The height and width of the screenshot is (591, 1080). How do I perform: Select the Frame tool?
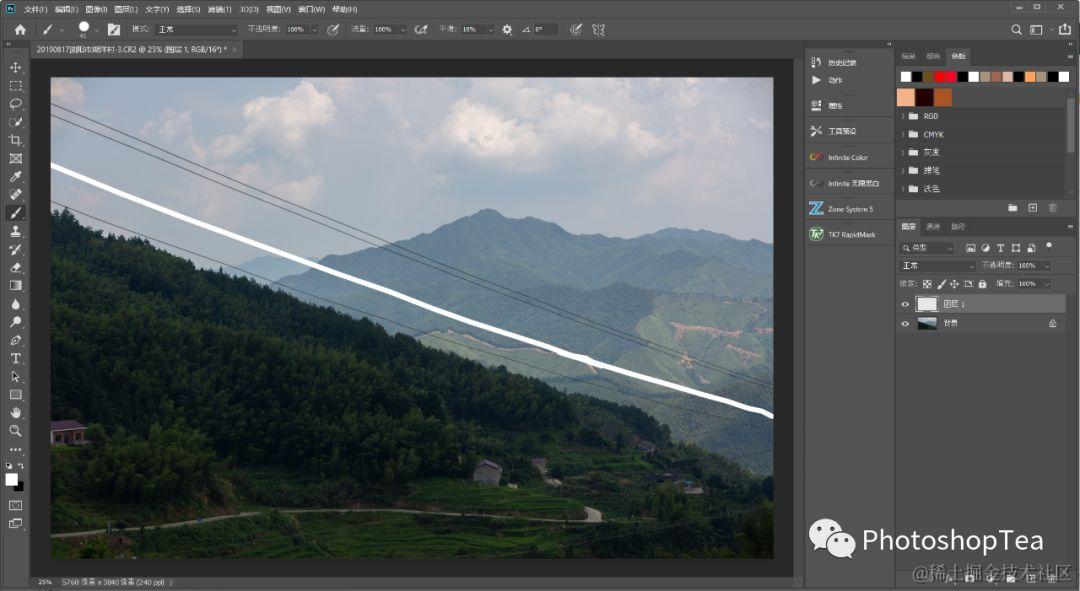tap(15, 158)
